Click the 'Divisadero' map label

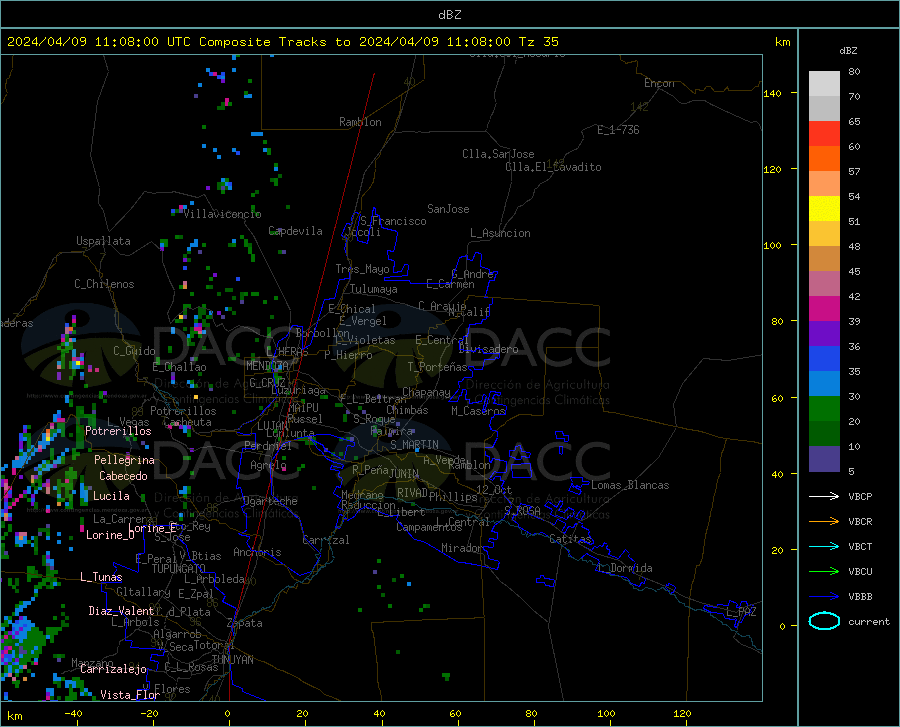[488, 349]
